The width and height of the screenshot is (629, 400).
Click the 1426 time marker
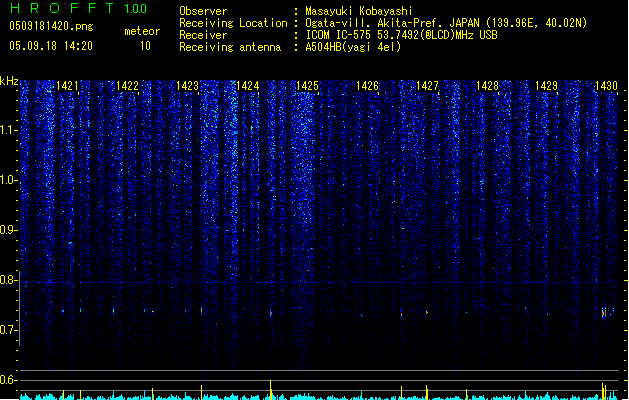pos(367,86)
